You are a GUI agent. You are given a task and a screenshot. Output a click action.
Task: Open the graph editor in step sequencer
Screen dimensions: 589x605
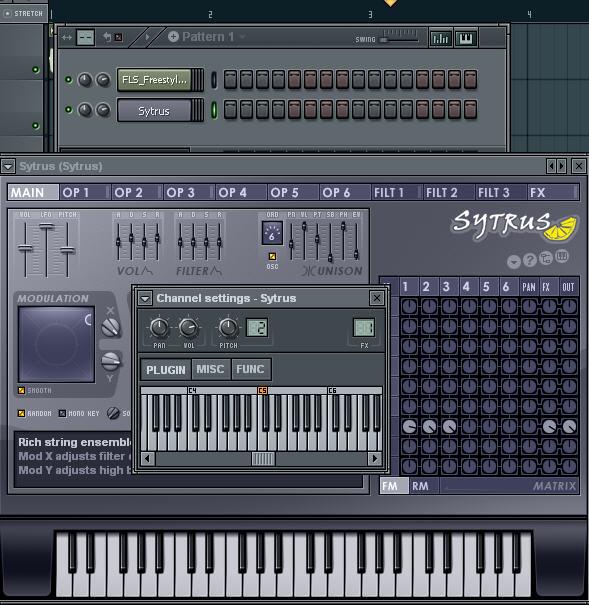[x=440, y=38]
